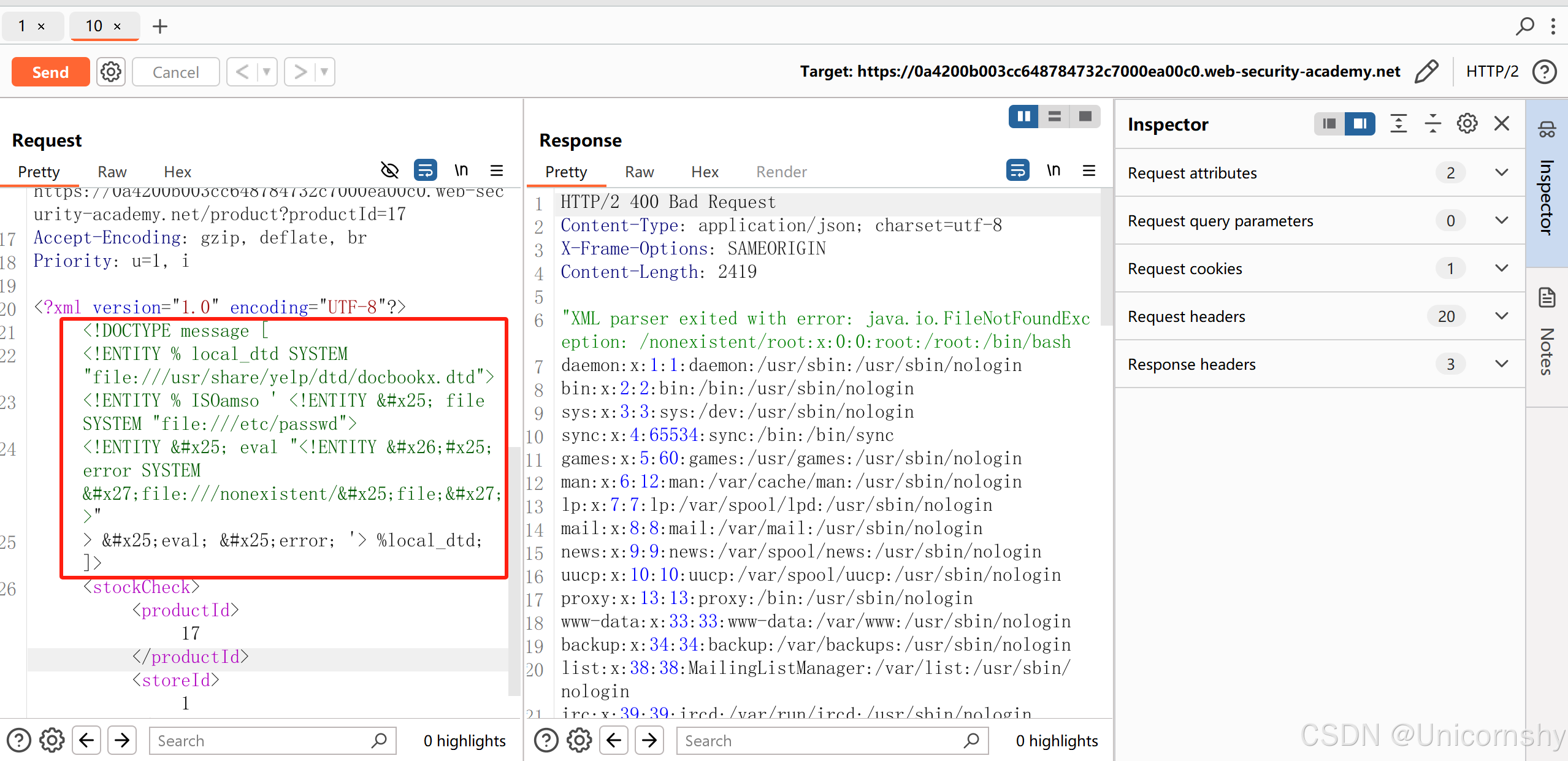This screenshot has width=1568, height=761.
Task: Add a new Repeater tab with plus
Action: point(159,26)
